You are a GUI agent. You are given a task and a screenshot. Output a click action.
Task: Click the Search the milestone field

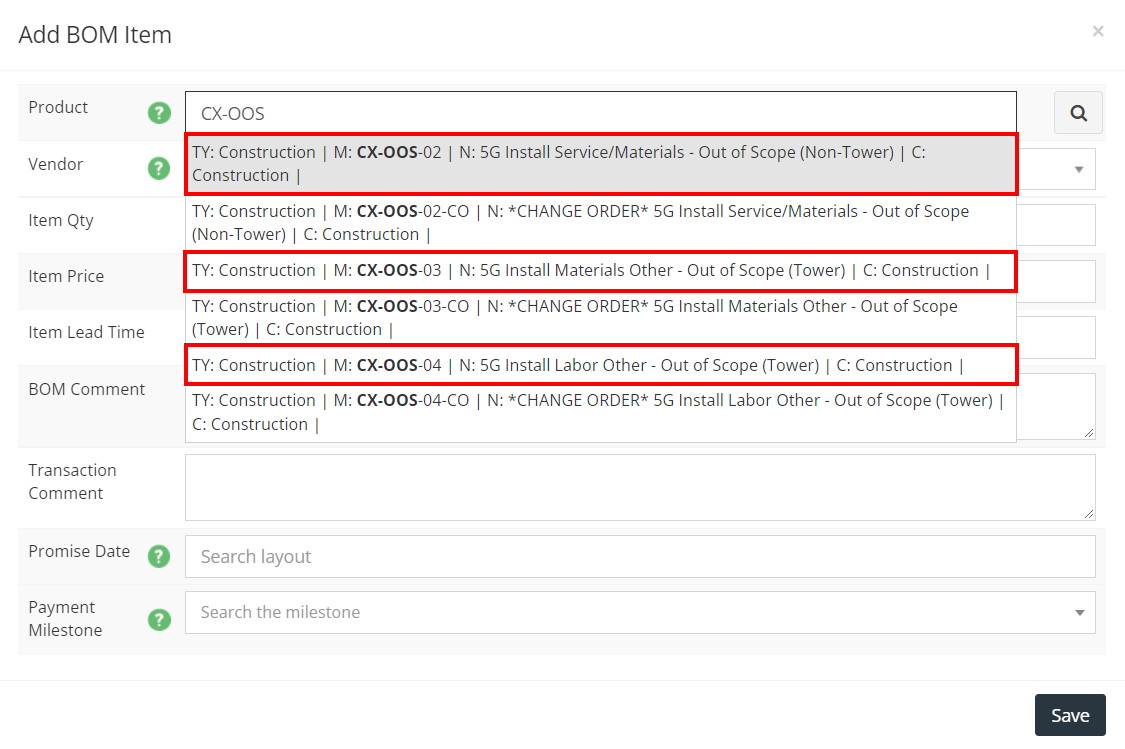[640, 613]
